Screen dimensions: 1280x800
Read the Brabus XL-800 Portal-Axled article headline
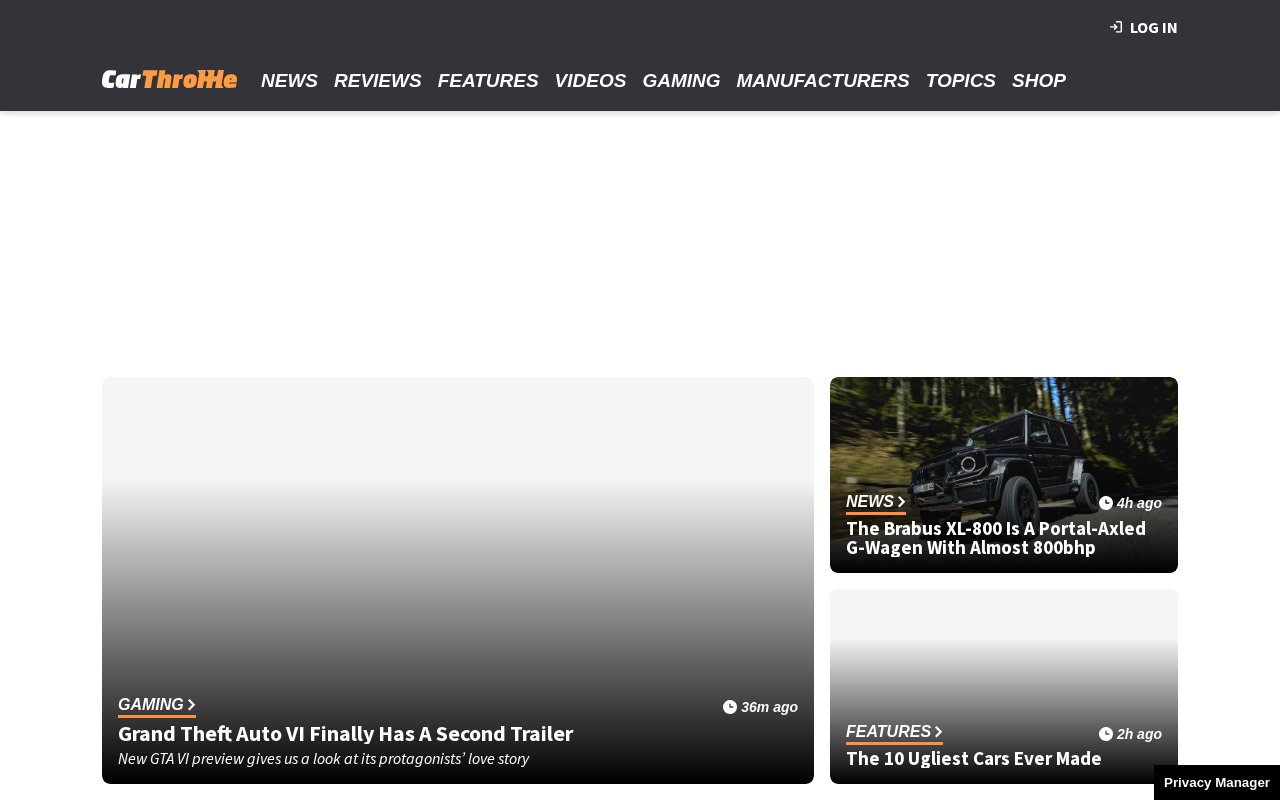(x=996, y=538)
